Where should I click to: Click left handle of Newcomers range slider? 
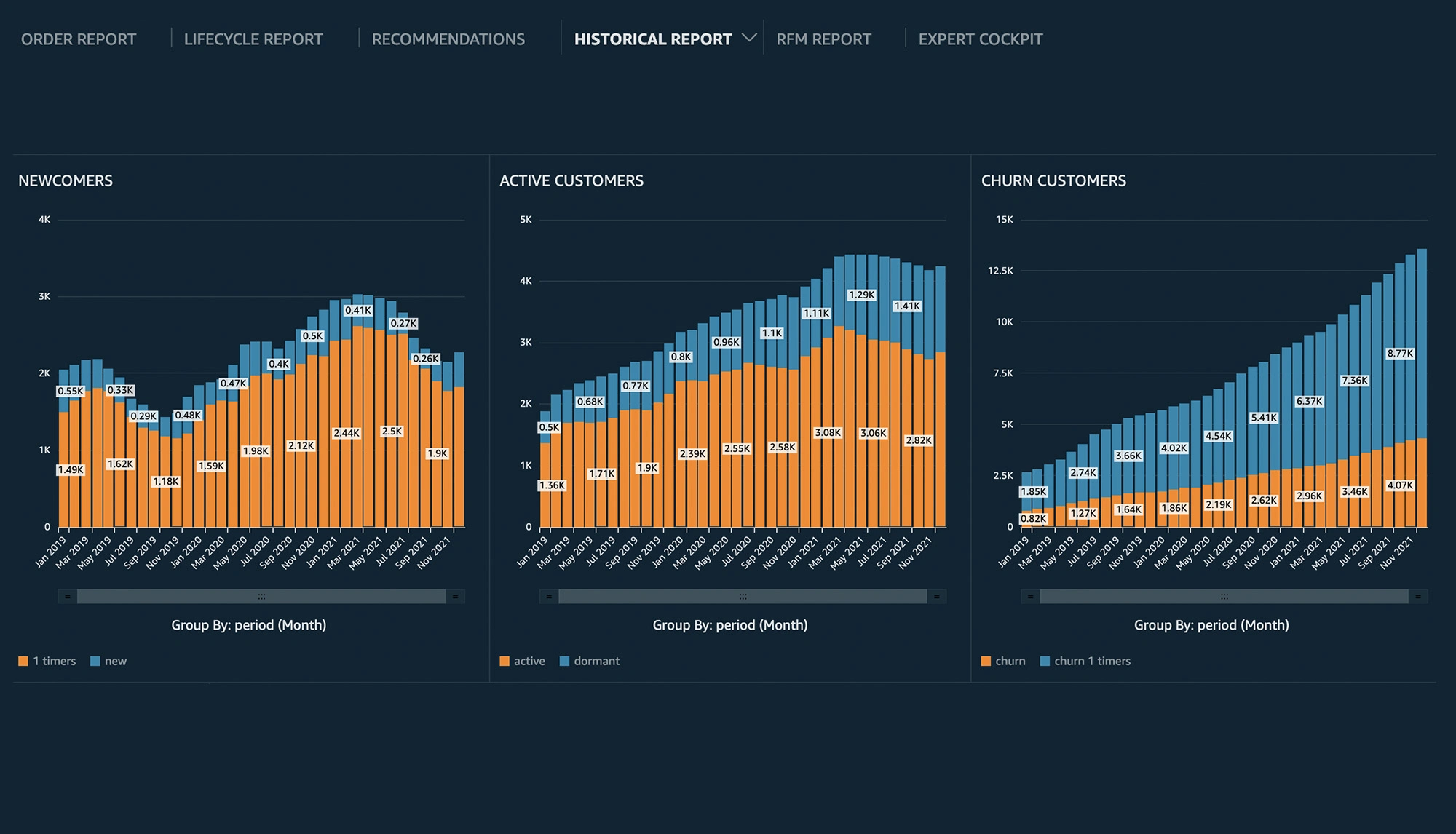click(x=68, y=597)
